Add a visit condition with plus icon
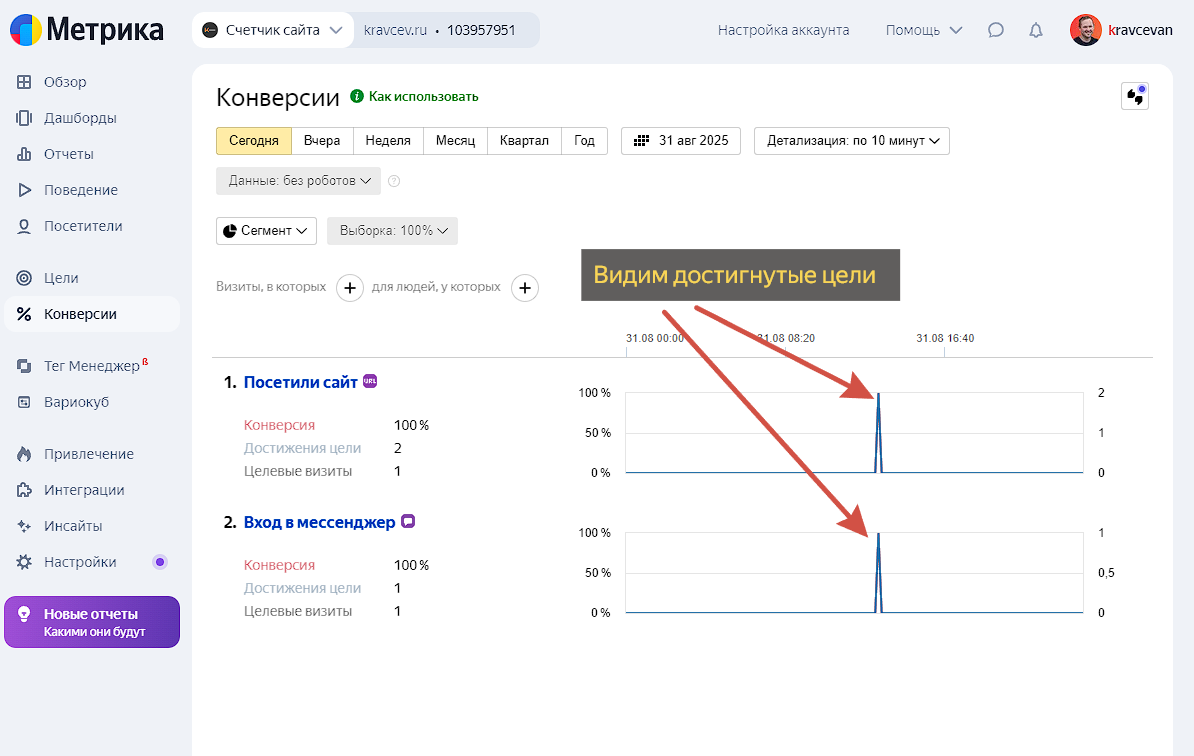The image size is (1194, 756). pos(349,288)
